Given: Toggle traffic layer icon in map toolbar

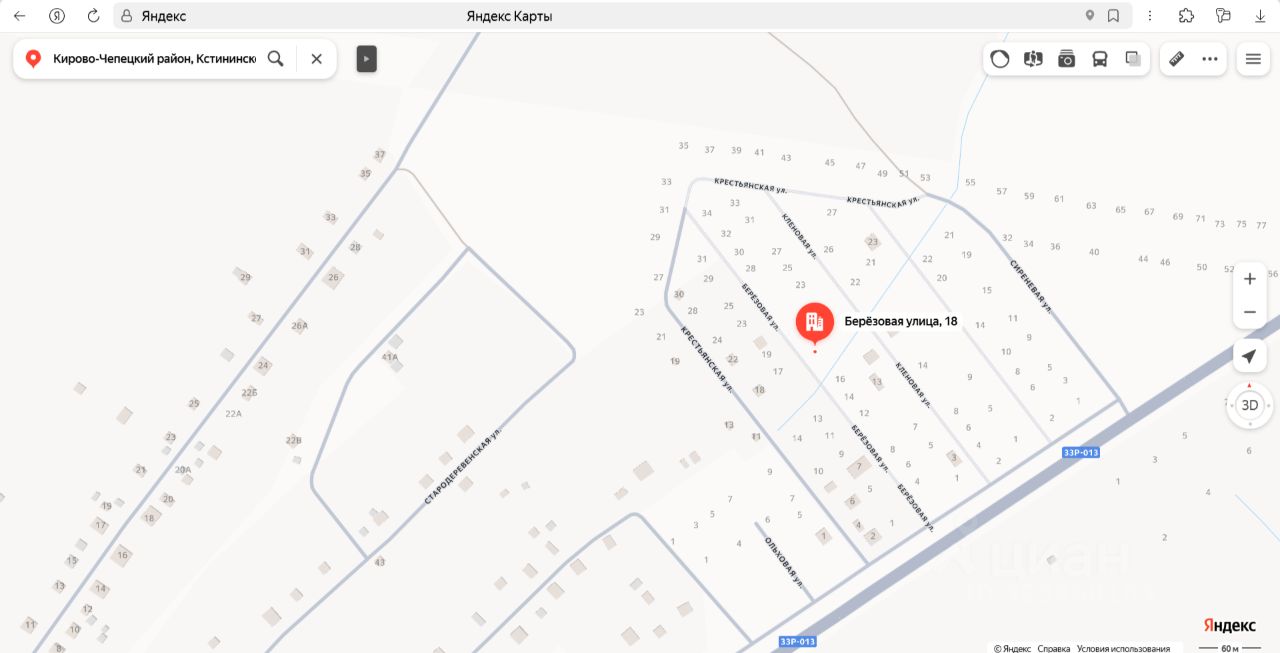Looking at the screenshot, I should 1000,59.
